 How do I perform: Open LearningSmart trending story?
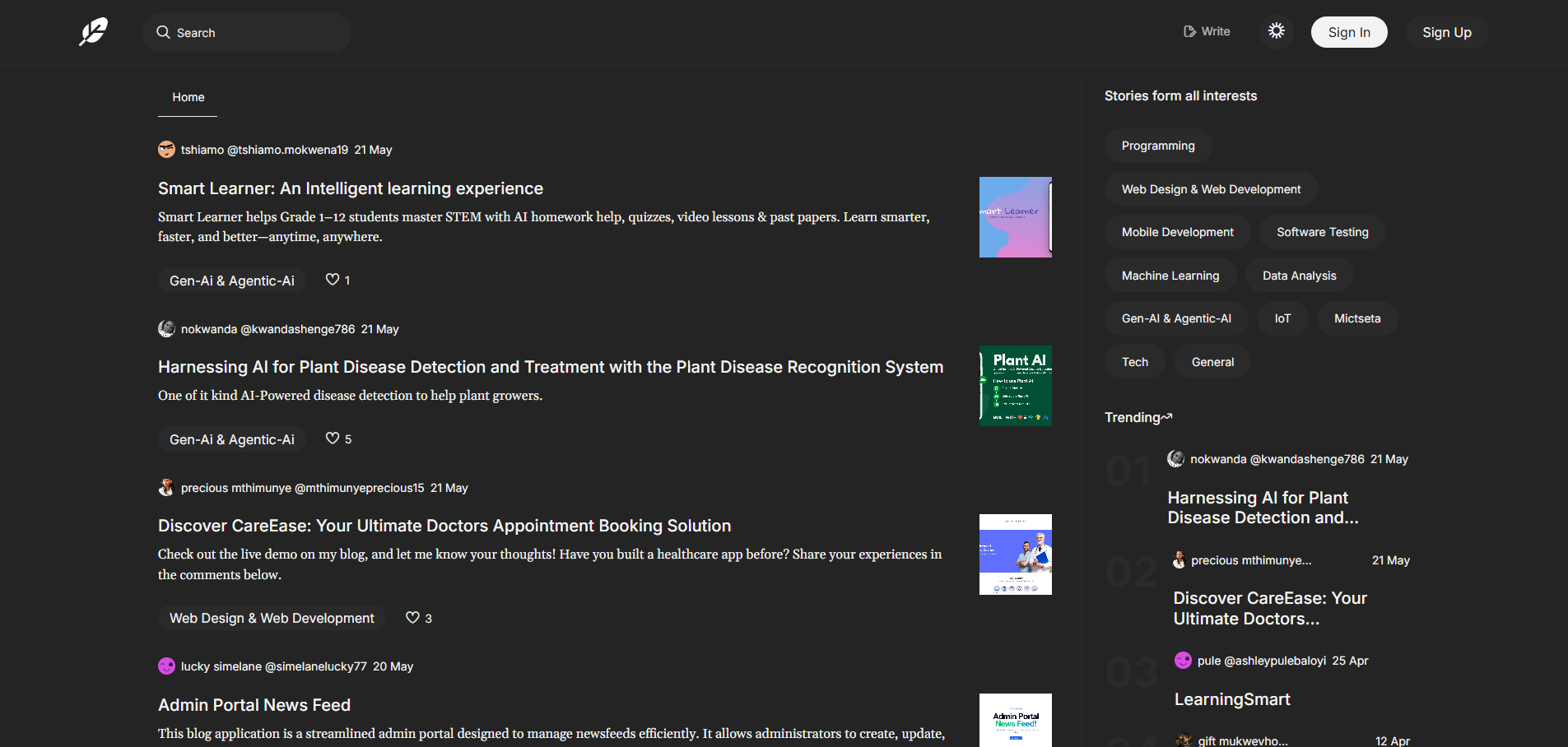[x=1231, y=699]
